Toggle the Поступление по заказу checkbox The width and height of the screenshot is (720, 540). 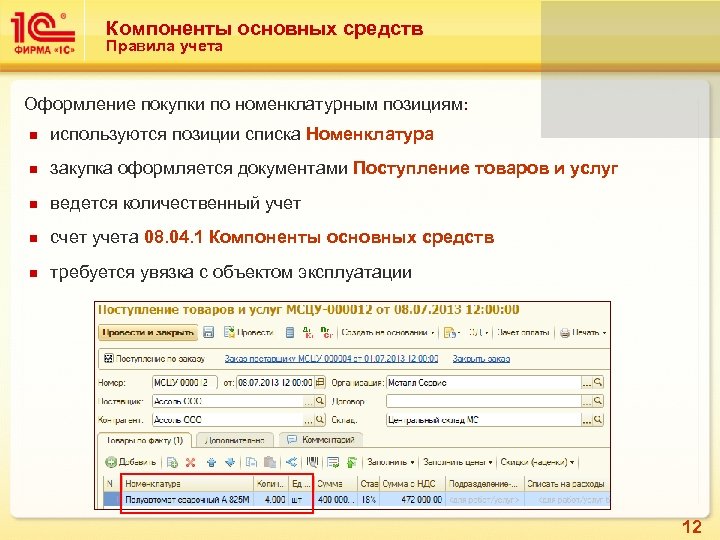click(x=108, y=358)
